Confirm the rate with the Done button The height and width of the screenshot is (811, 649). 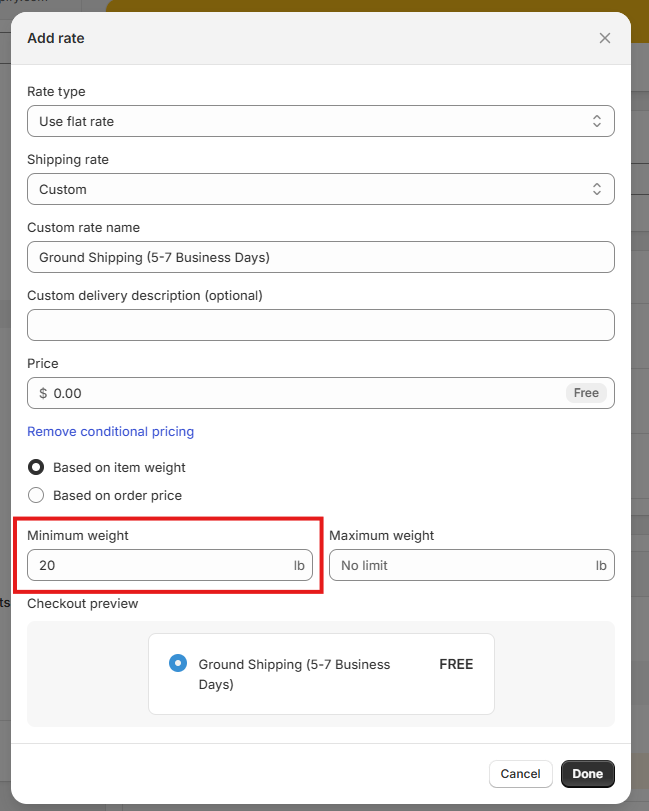[x=587, y=773]
